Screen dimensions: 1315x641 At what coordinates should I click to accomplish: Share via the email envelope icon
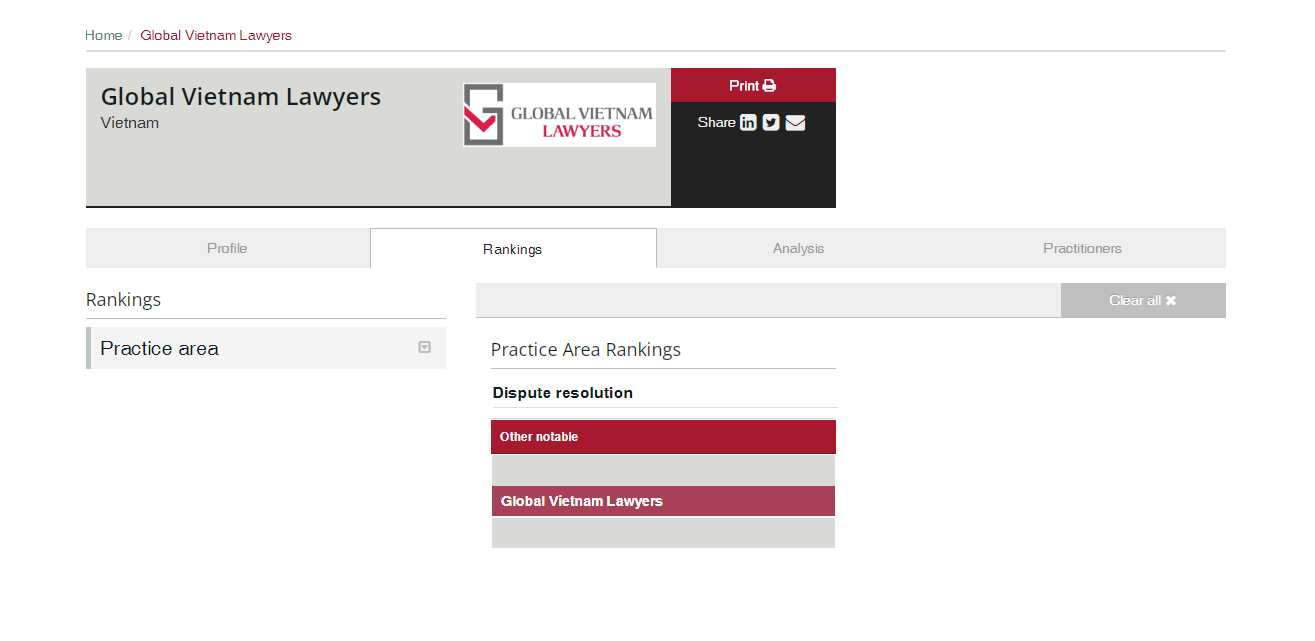[795, 122]
